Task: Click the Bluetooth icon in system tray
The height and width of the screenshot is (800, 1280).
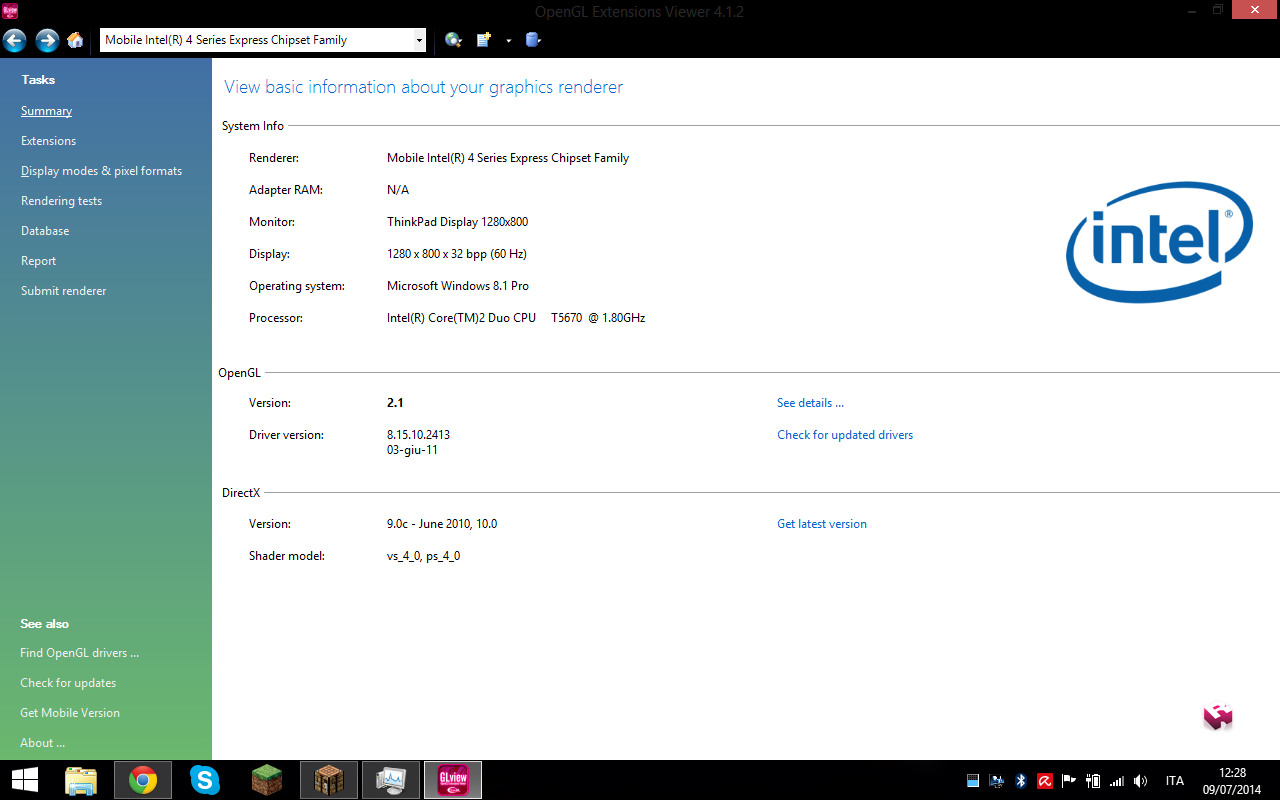Action: click(x=1021, y=781)
